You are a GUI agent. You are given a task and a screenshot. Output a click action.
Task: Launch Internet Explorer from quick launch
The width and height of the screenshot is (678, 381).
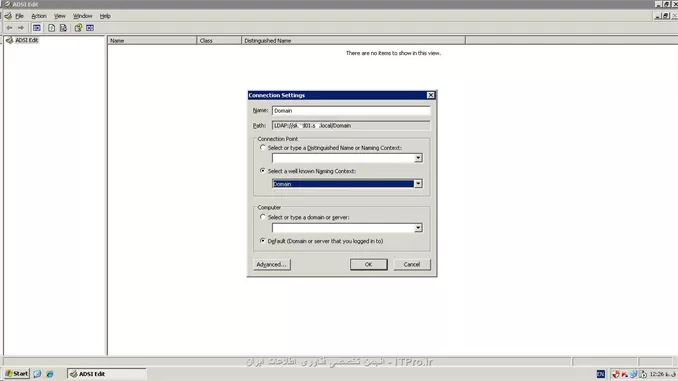point(50,374)
